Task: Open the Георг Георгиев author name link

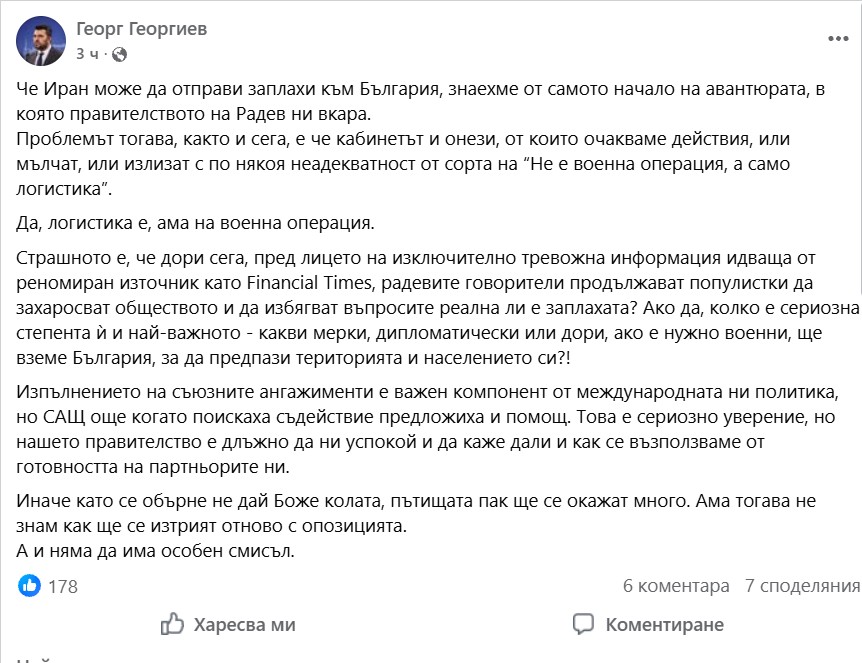Action: point(141,29)
